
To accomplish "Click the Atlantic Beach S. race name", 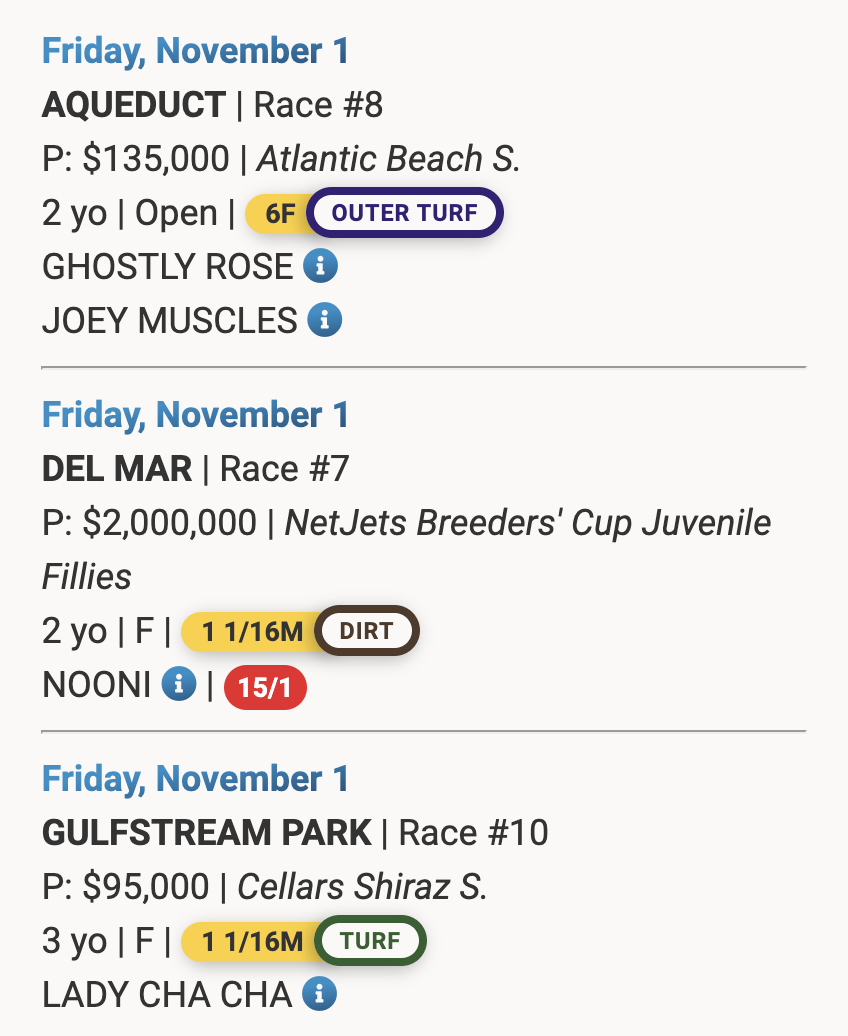I will coord(389,159).
